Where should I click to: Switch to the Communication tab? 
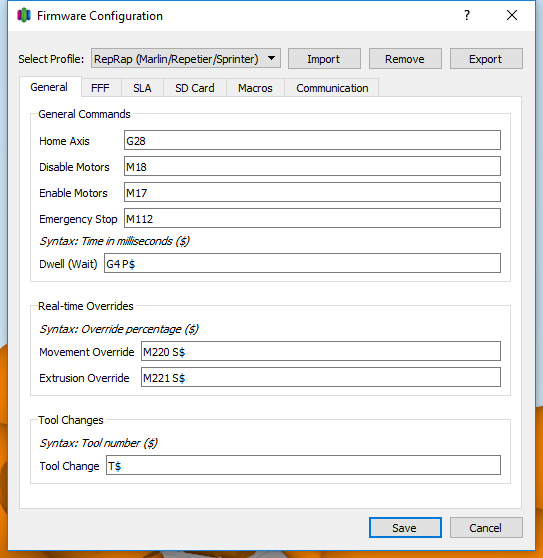click(x=332, y=88)
